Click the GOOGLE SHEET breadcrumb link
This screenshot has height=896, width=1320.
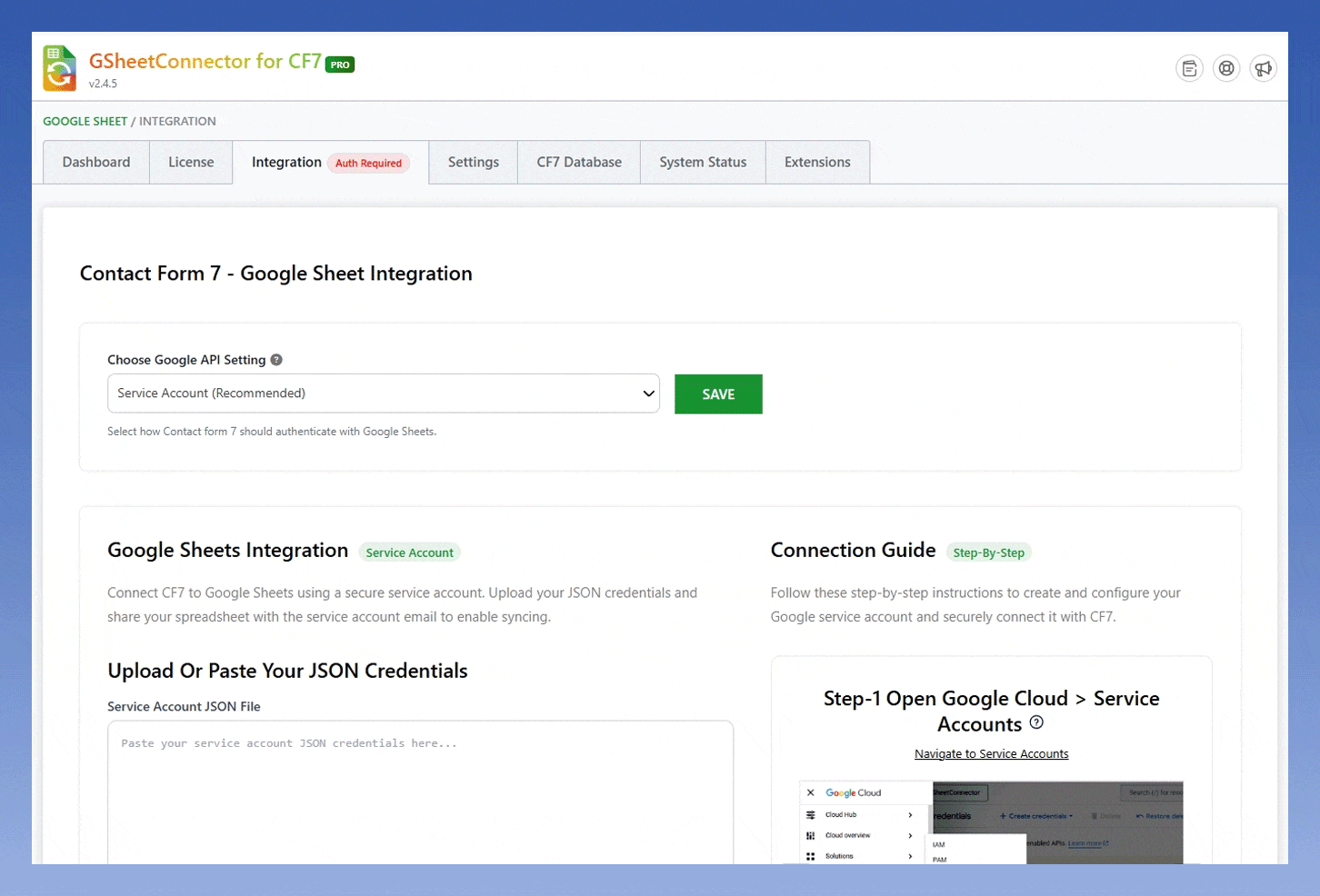point(85,121)
